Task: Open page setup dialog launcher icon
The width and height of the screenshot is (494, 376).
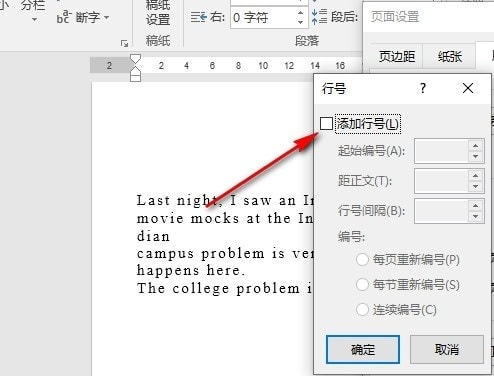Action: click(x=124, y=43)
